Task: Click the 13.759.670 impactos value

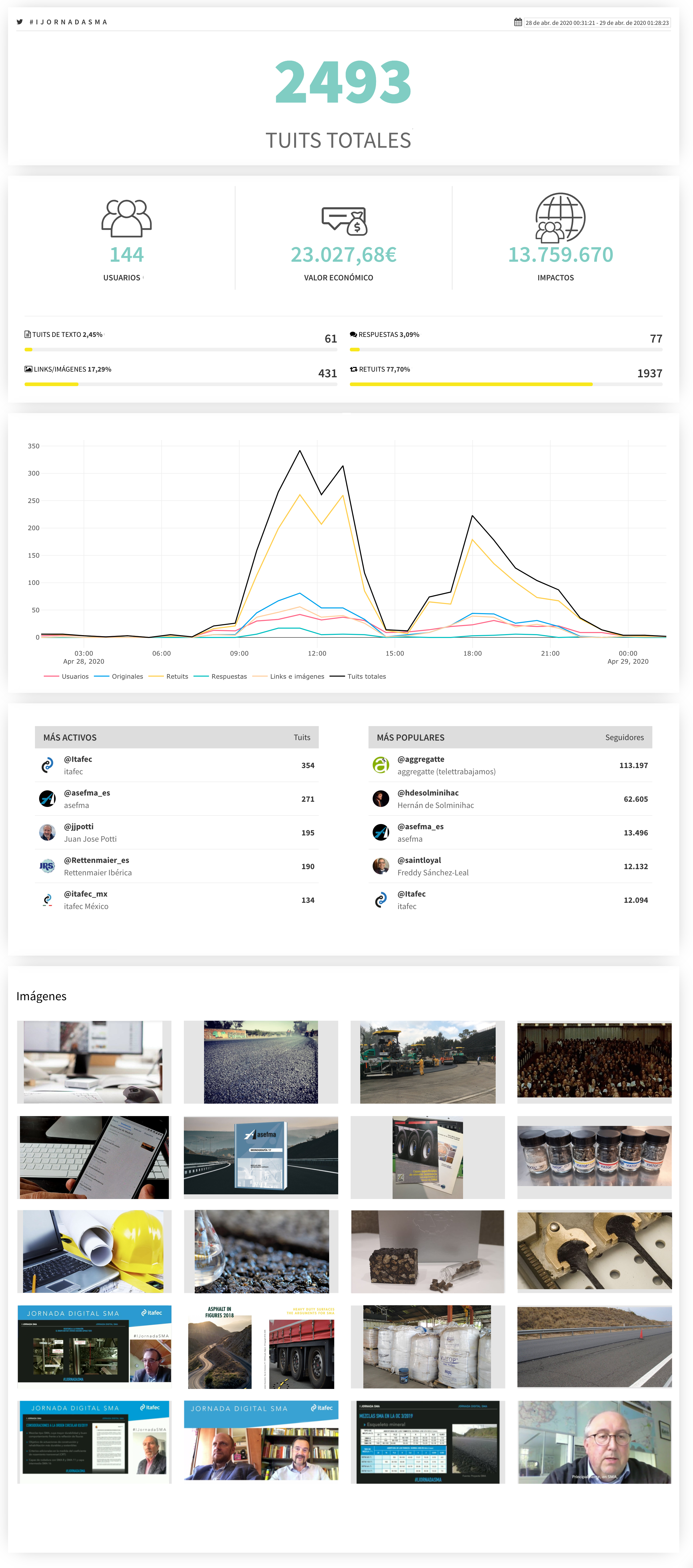Action: coord(560,254)
